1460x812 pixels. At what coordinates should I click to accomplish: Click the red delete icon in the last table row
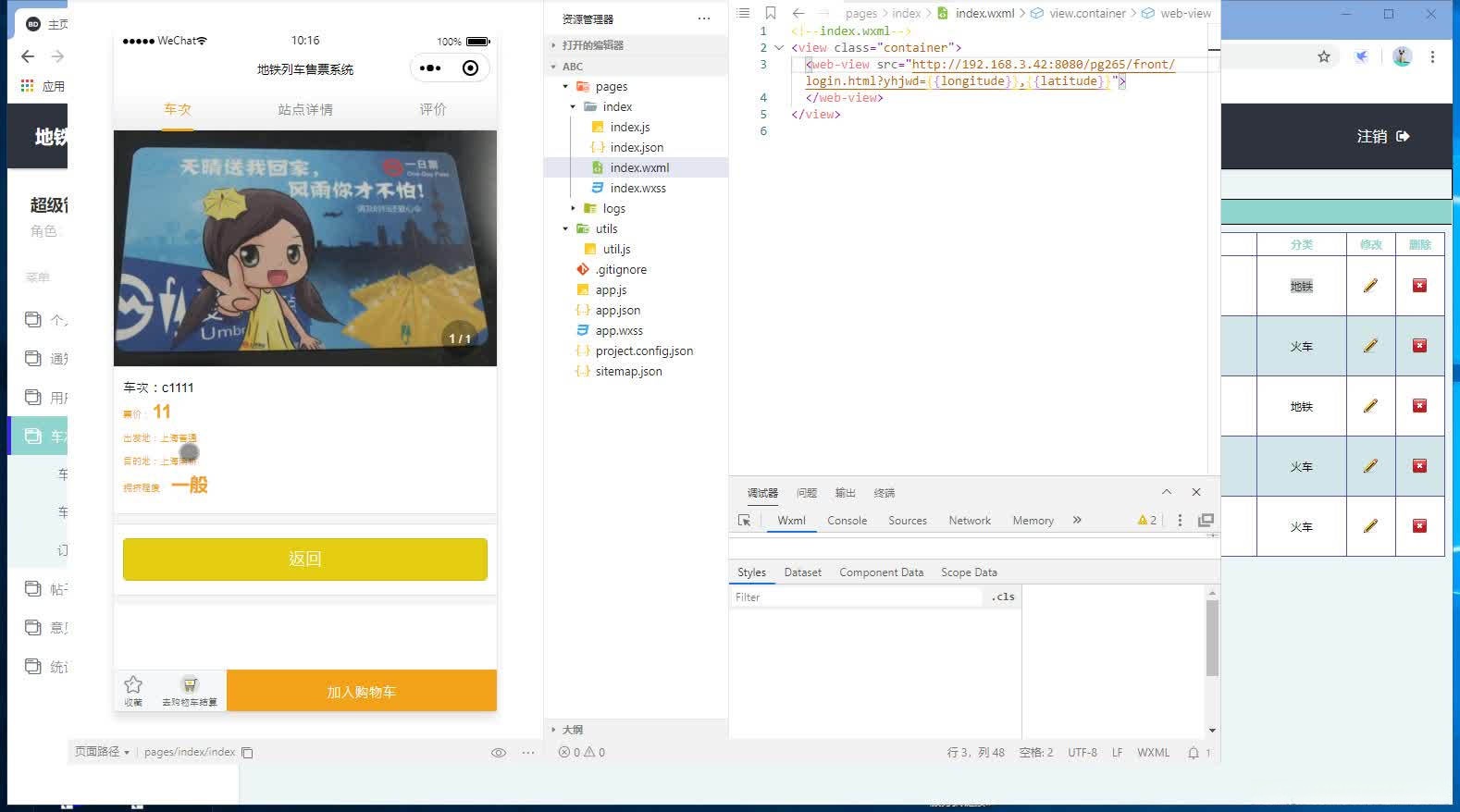pyautogui.click(x=1419, y=526)
